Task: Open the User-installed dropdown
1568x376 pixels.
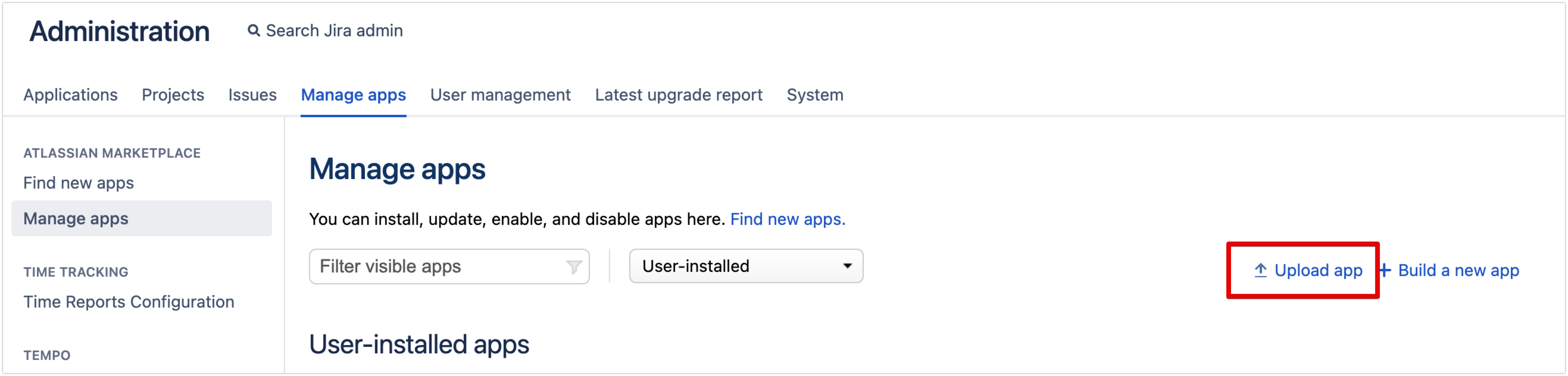Action: coord(745,266)
